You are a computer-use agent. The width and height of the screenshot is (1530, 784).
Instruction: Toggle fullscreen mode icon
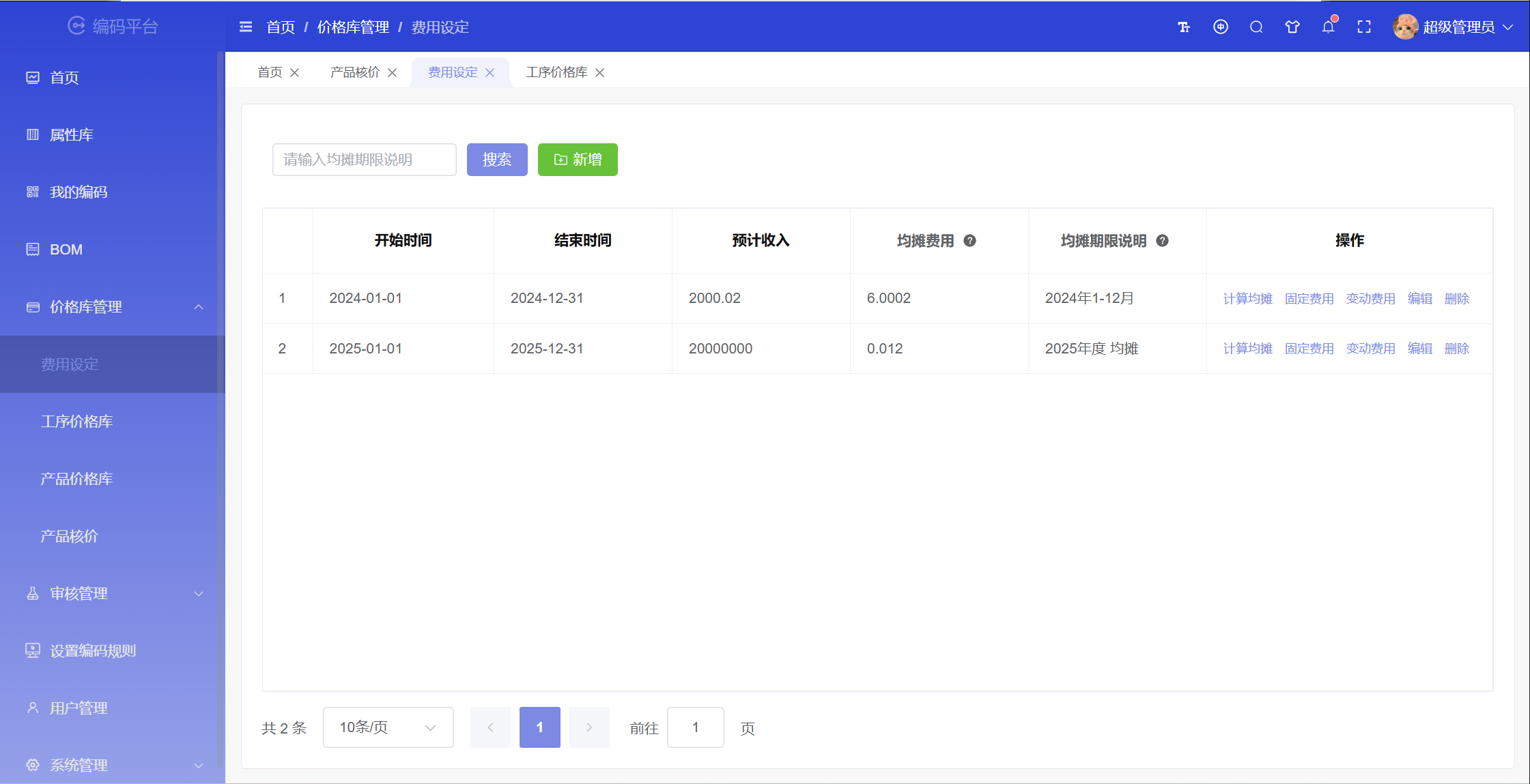pyautogui.click(x=1364, y=27)
